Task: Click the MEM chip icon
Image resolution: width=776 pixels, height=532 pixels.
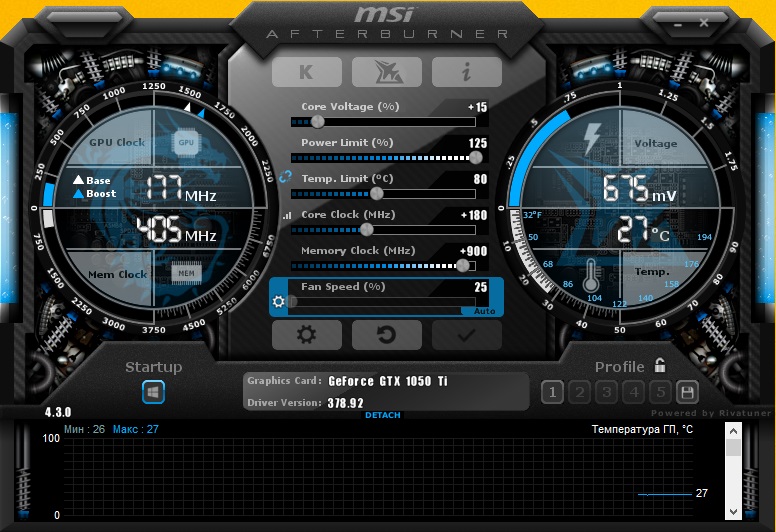Action: 186,273
